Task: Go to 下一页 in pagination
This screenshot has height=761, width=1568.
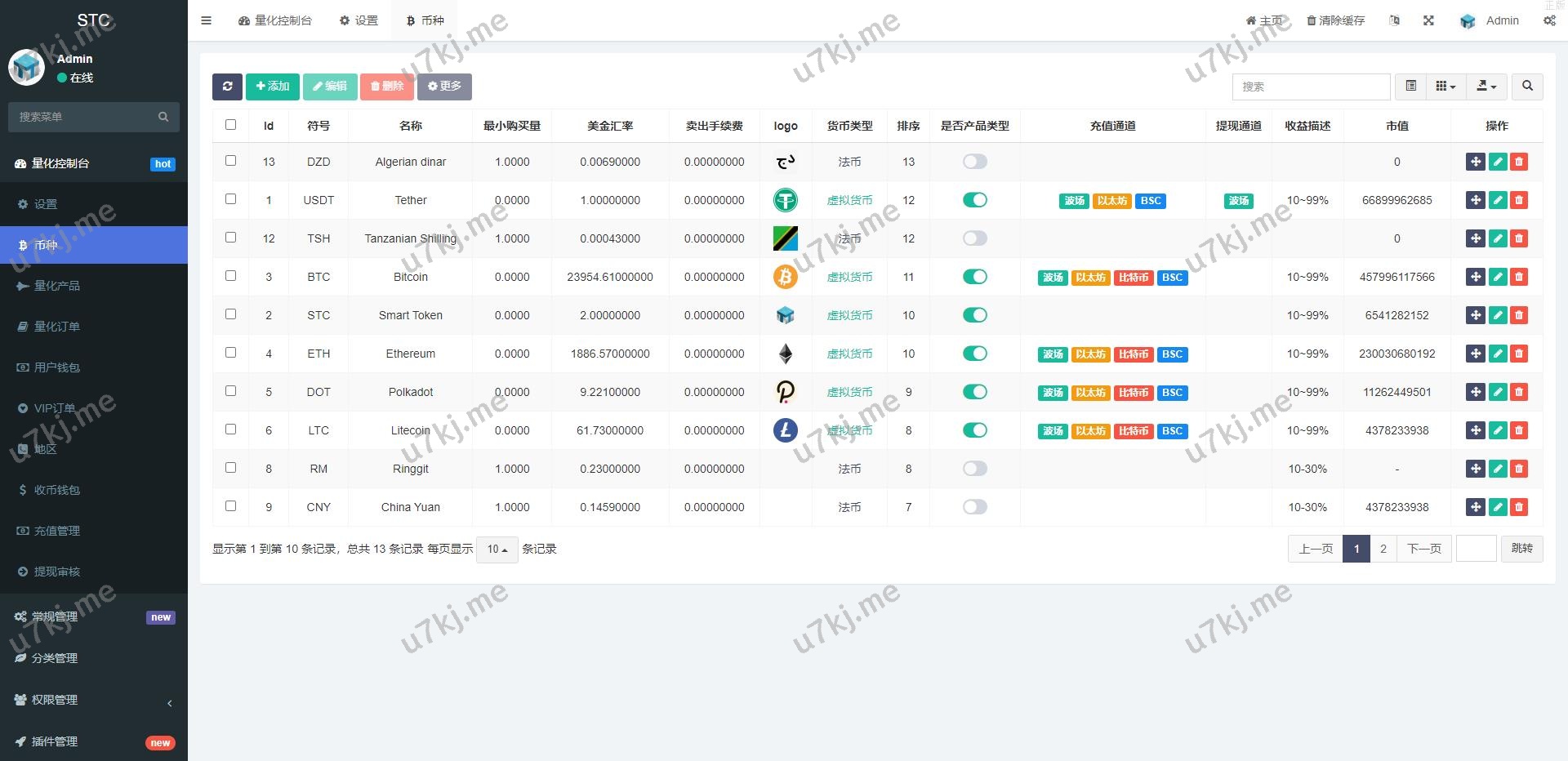Action: click(1423, 549)
